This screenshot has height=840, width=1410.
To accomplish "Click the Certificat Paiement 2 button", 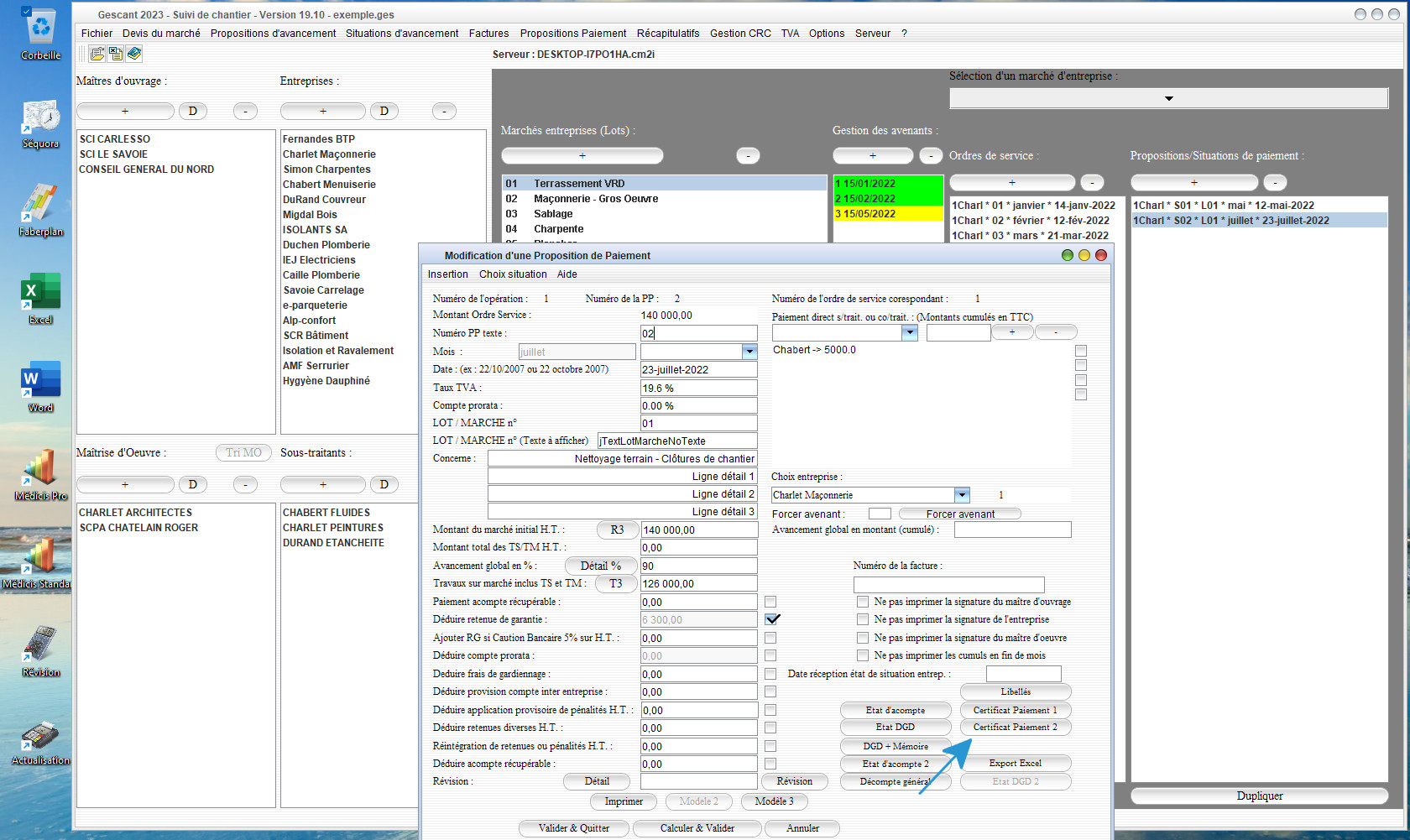I will 1015,728.
